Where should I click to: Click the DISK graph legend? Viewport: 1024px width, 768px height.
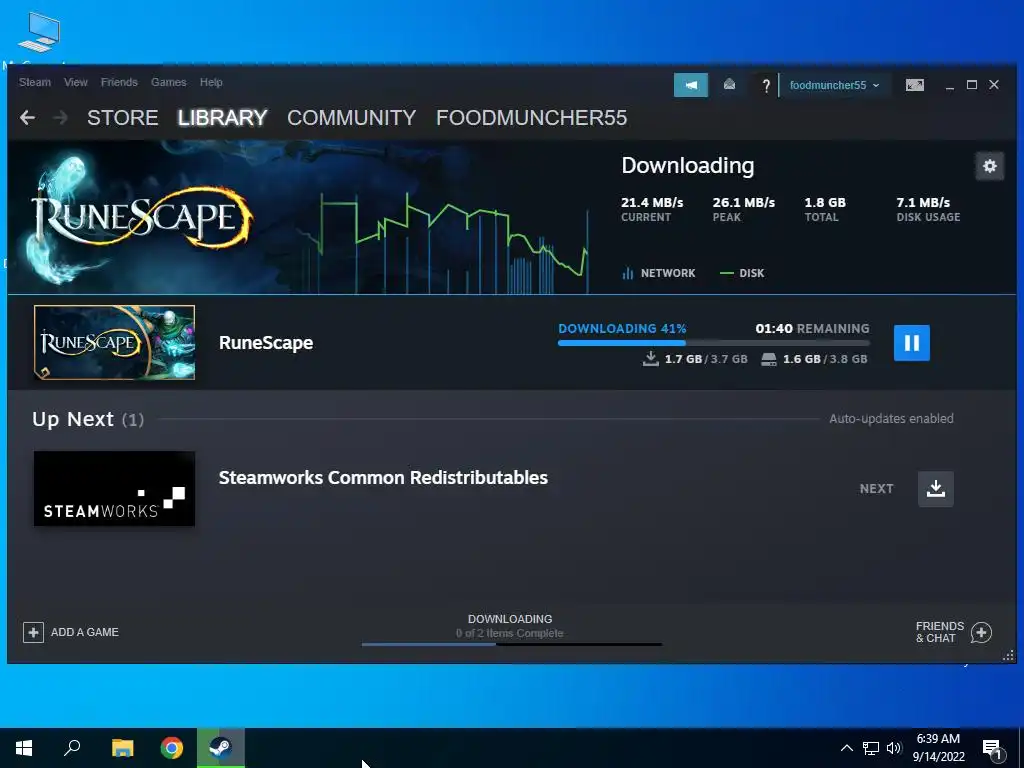click(742, 273)
